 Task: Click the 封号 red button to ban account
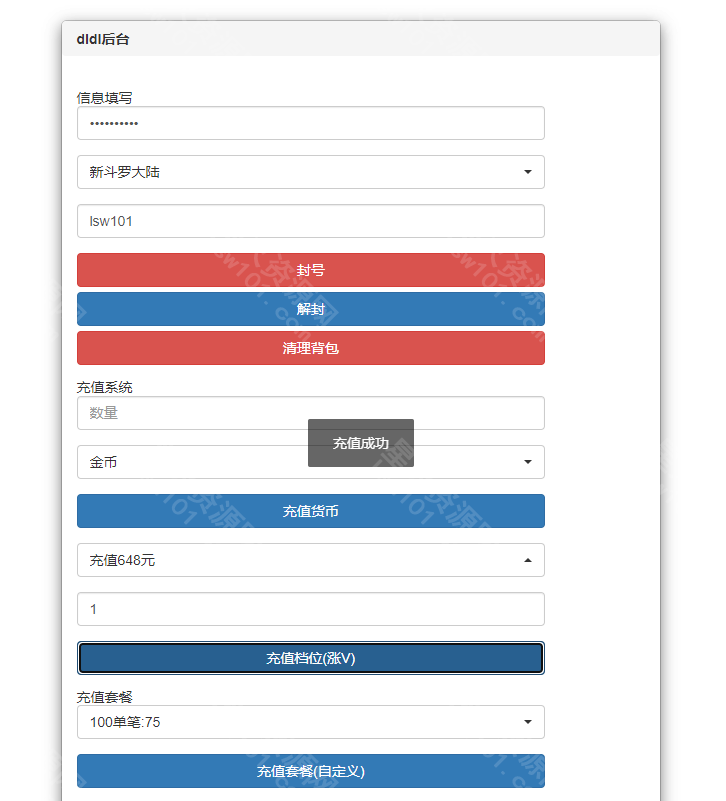[310, 270]
